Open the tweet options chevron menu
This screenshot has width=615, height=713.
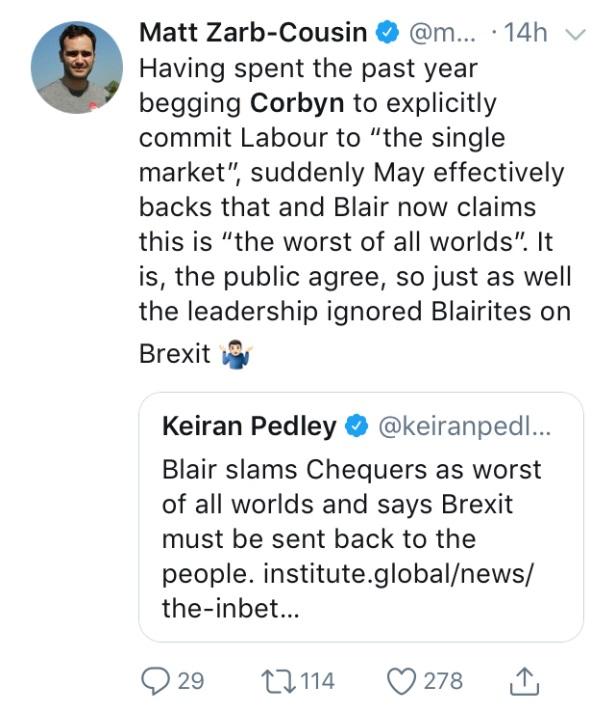pyautogui.click(x=573, y=35)
